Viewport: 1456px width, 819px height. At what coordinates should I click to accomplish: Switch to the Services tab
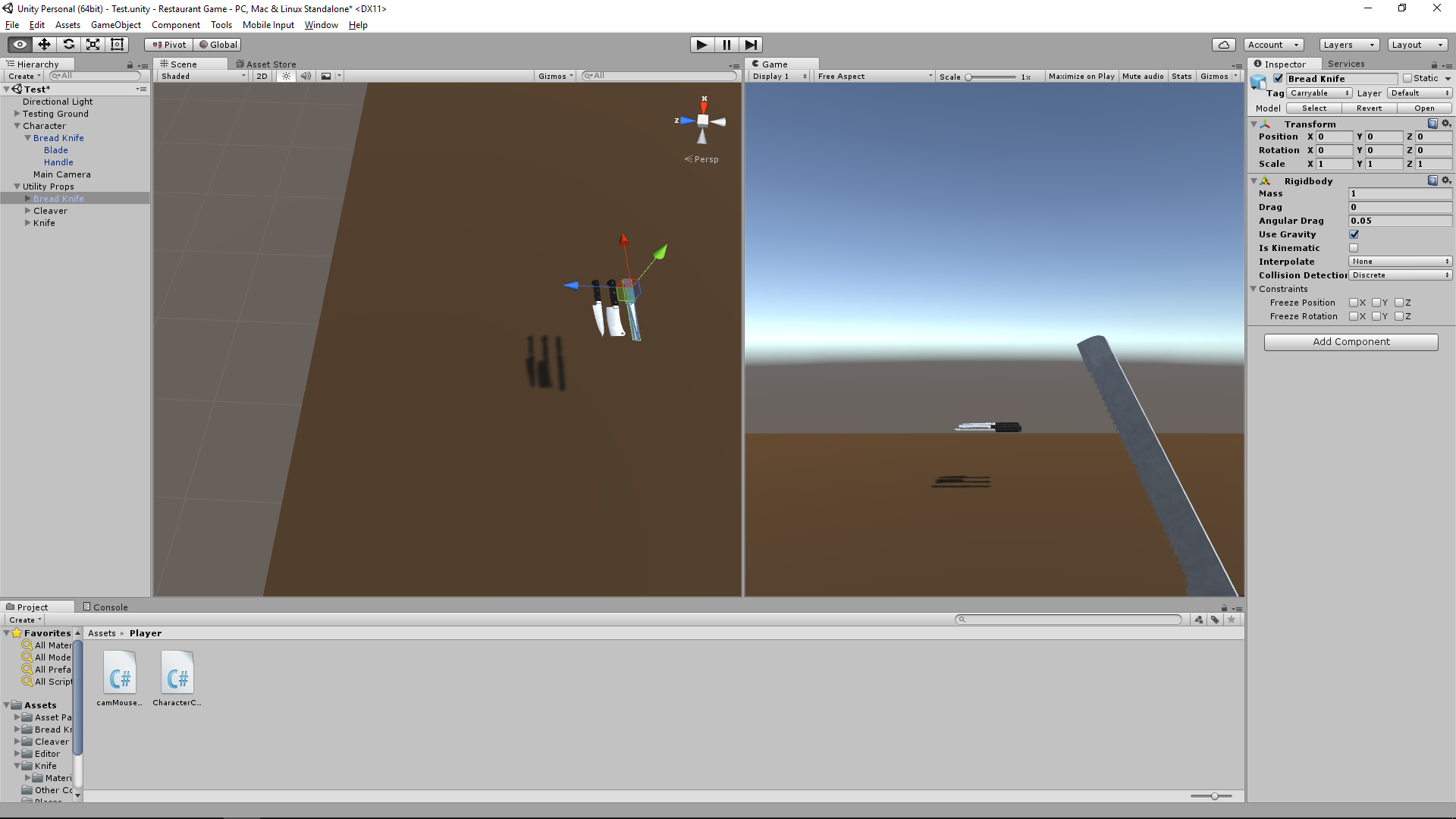click(x=1346, y=64)
